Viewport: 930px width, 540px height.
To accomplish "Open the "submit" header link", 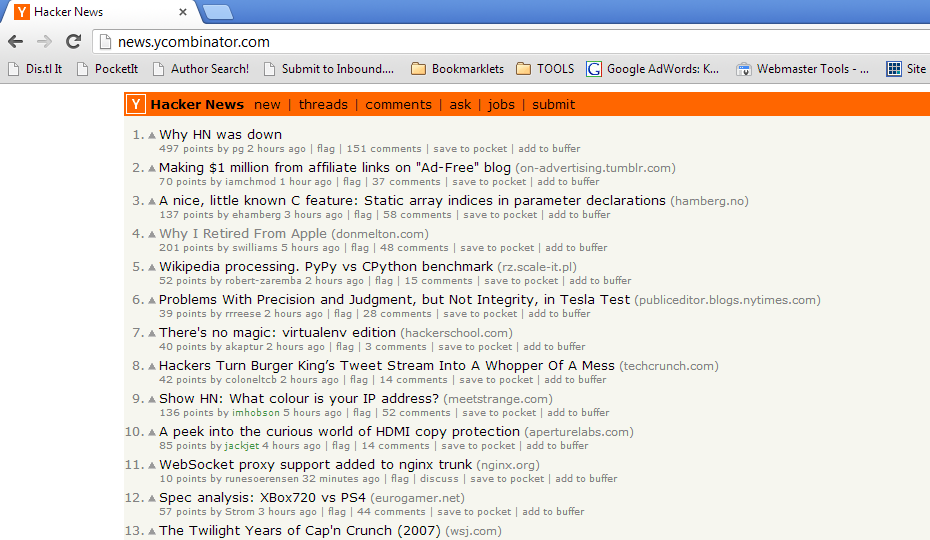I will tap(553, 104).
